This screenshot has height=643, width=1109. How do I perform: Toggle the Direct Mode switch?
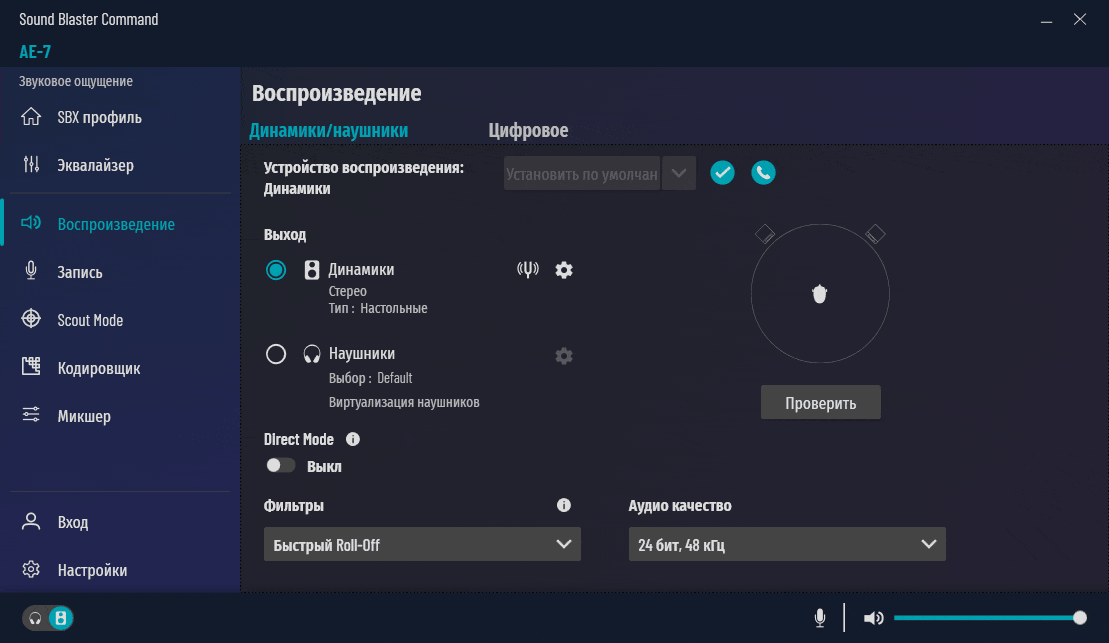coord(280,466)
